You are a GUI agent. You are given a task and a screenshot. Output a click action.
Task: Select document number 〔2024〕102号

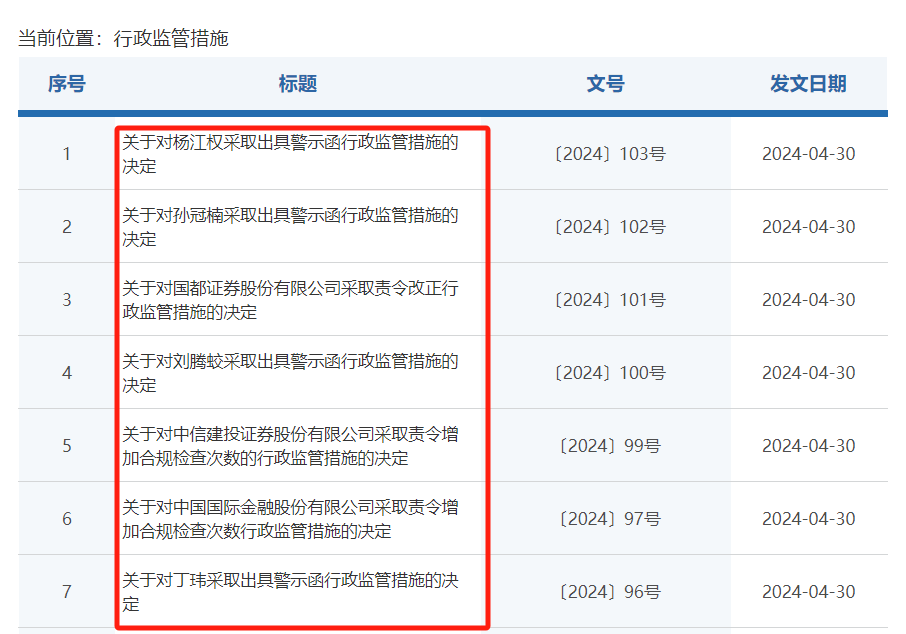point(610,227)
